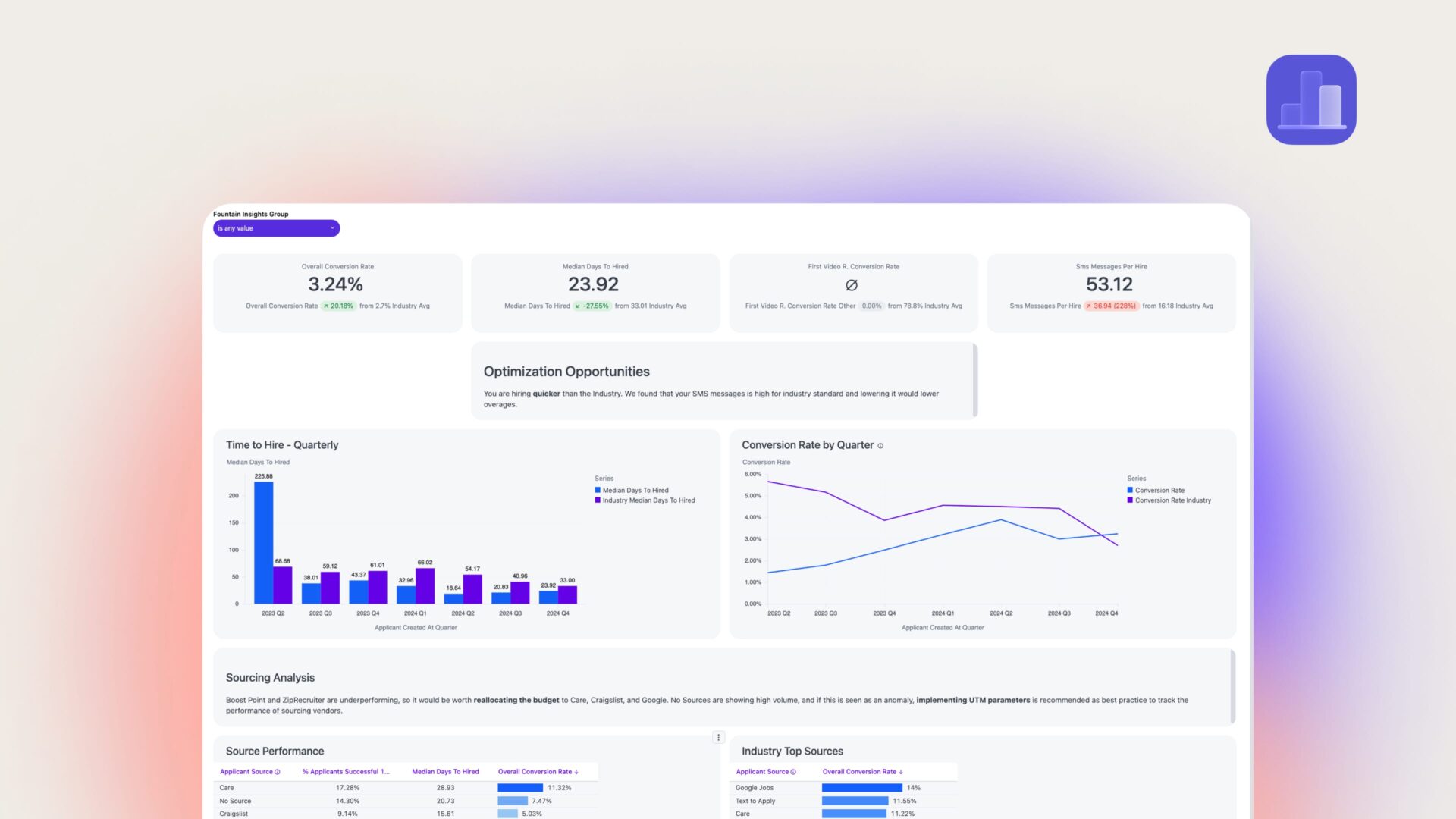Click info icon beside Industry Applicant Source header

click(793, 772)
